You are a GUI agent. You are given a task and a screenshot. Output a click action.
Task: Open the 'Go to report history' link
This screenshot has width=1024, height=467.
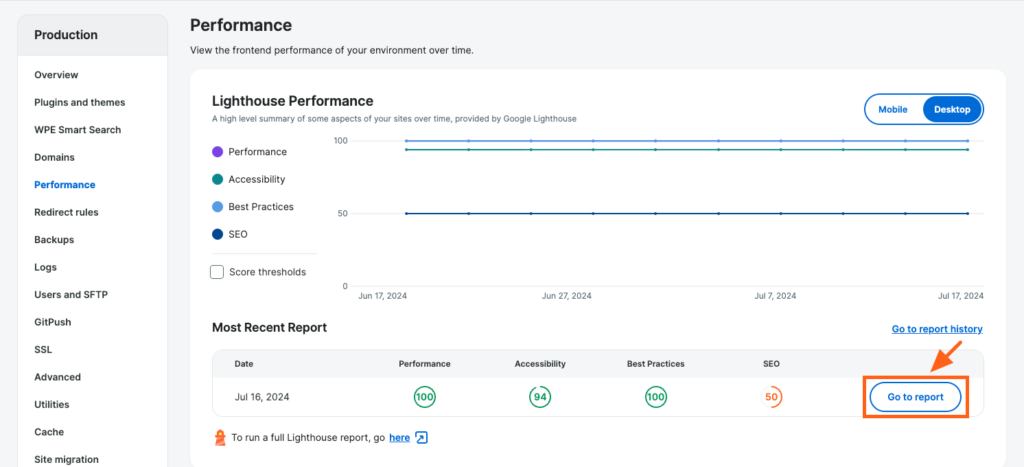tap(936, 329)
